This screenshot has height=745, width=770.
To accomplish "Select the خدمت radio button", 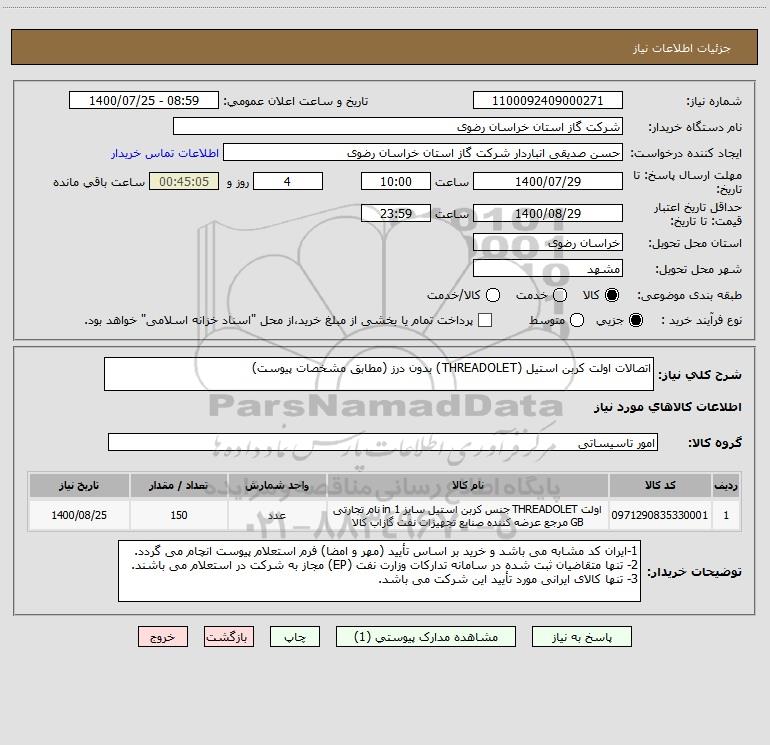I will pos(560,295).
